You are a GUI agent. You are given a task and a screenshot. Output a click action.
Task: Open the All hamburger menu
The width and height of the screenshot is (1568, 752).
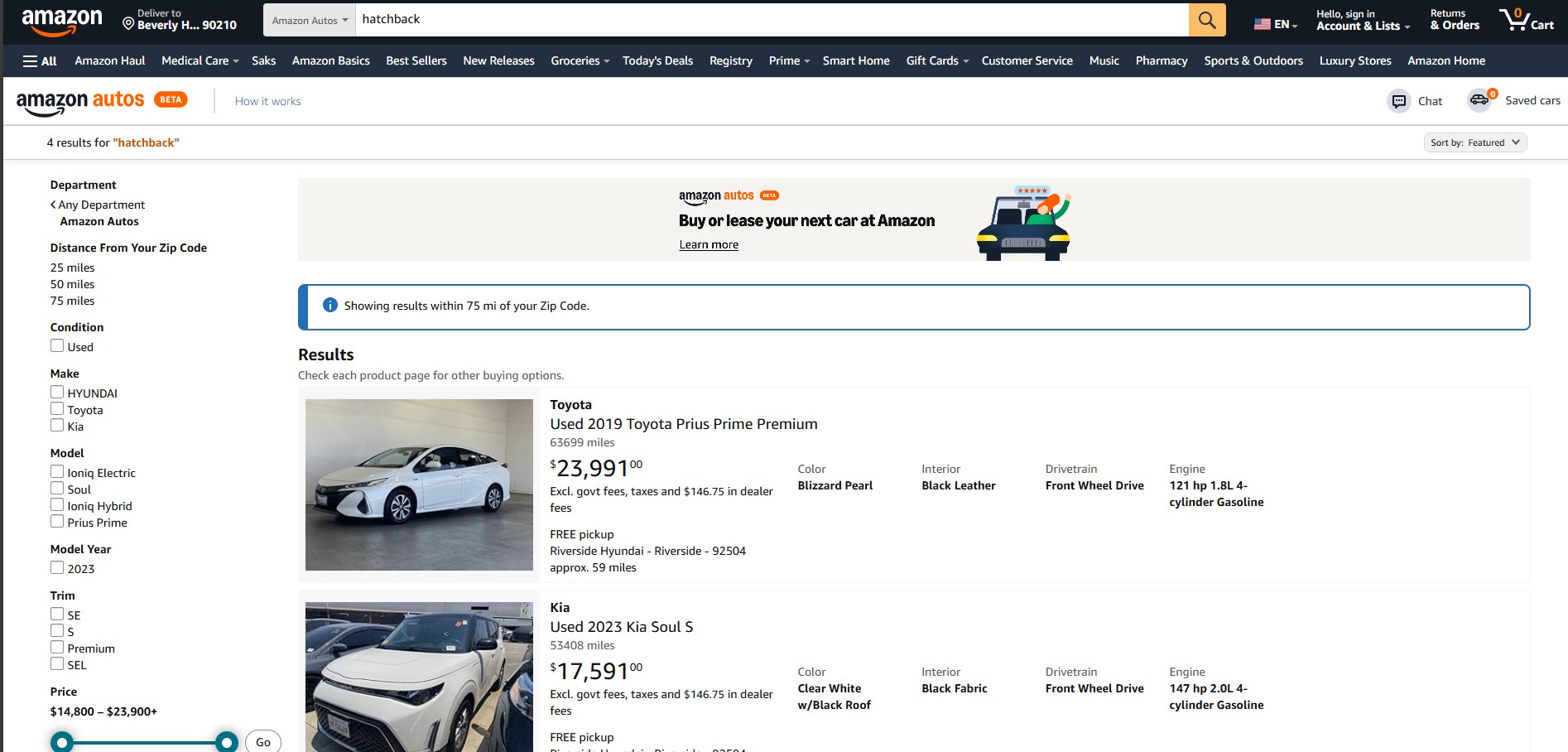pos(40,60)
